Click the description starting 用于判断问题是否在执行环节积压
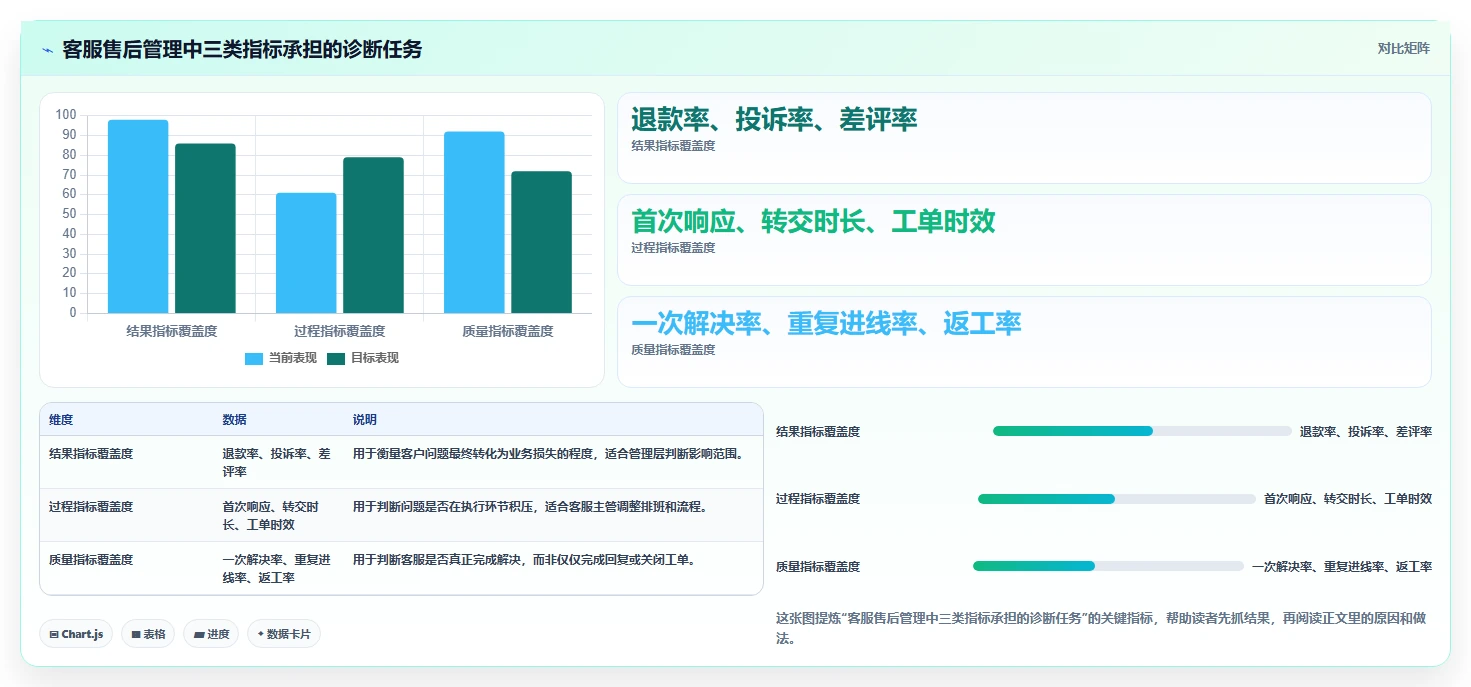 [531, 507]
